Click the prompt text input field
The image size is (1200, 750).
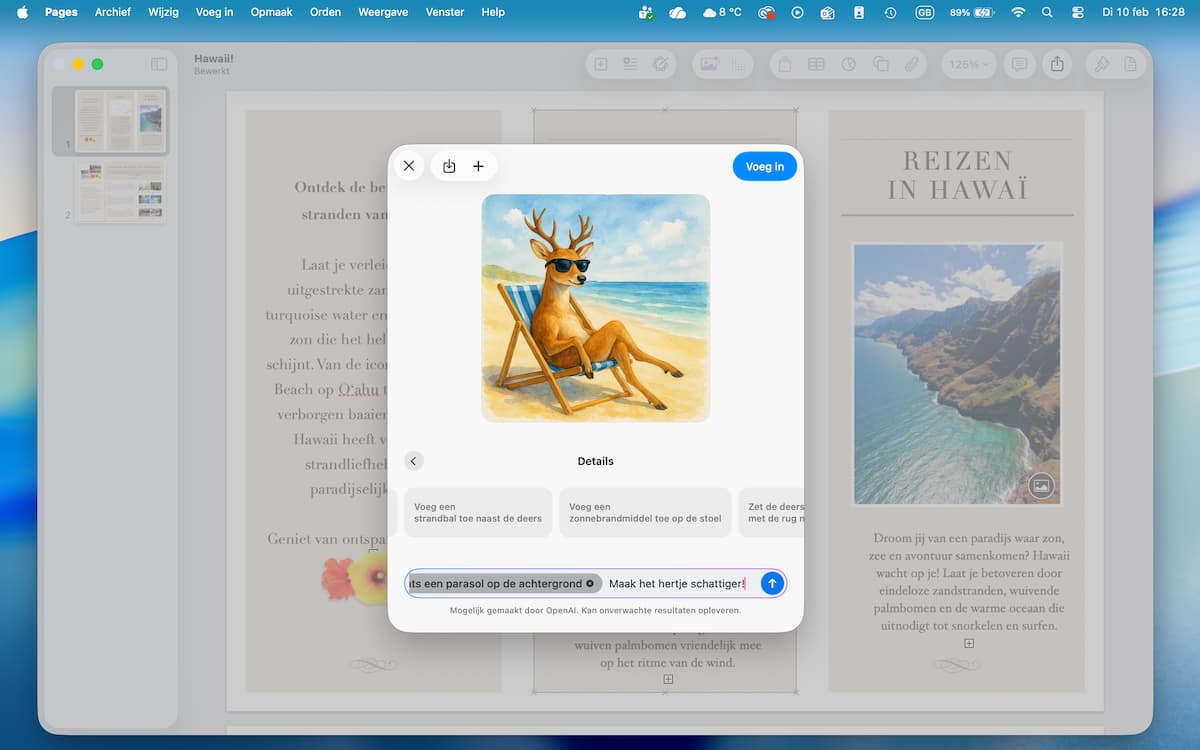coord(680,583)
